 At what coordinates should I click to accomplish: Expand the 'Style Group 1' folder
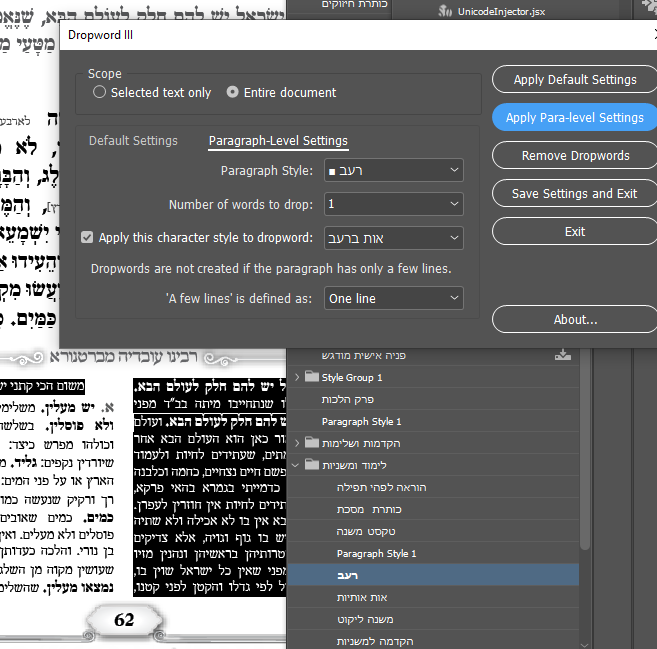pyautogui.click(x=297, y=377)
